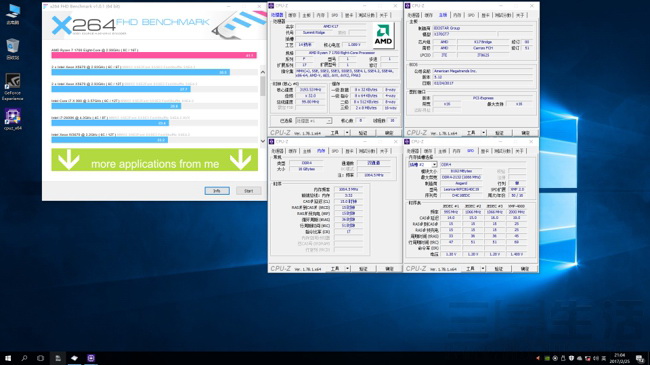Click 'DDR4-2132' max bandwidth value in SPD window
Screen dimensions: 650x365
click(x=461, y=177)
